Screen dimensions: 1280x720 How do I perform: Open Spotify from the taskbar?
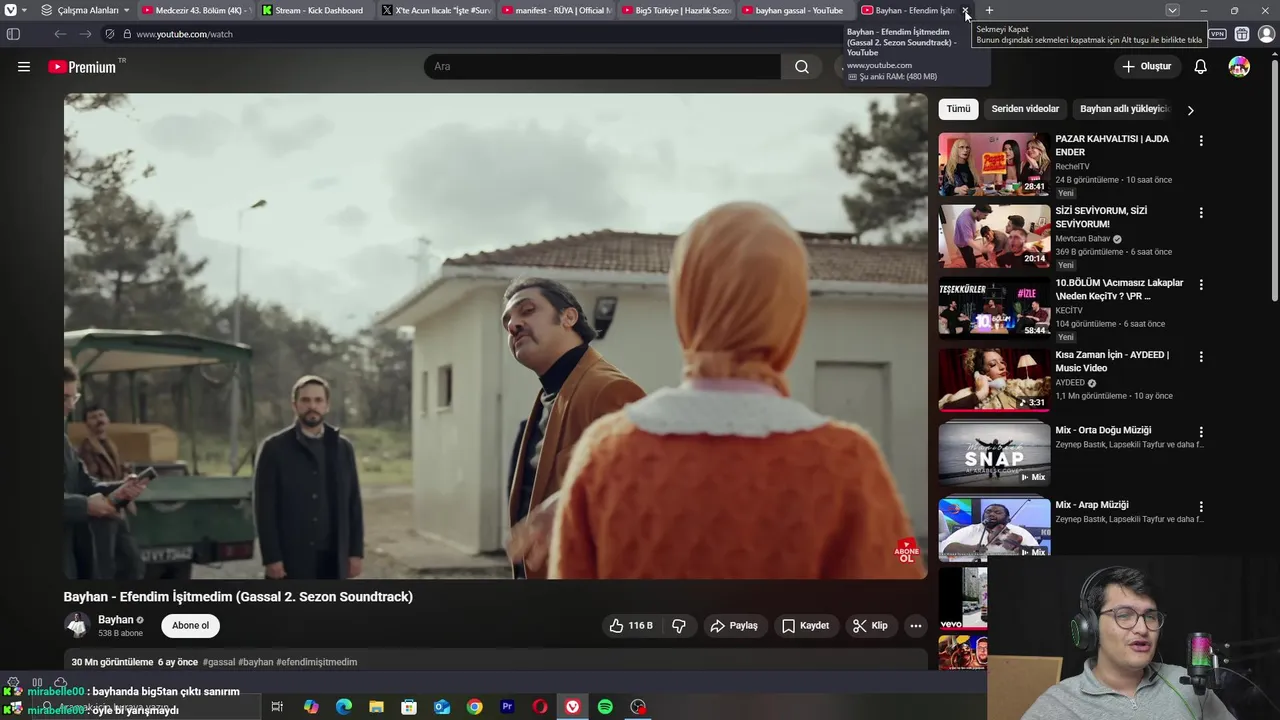pos(605,707)
